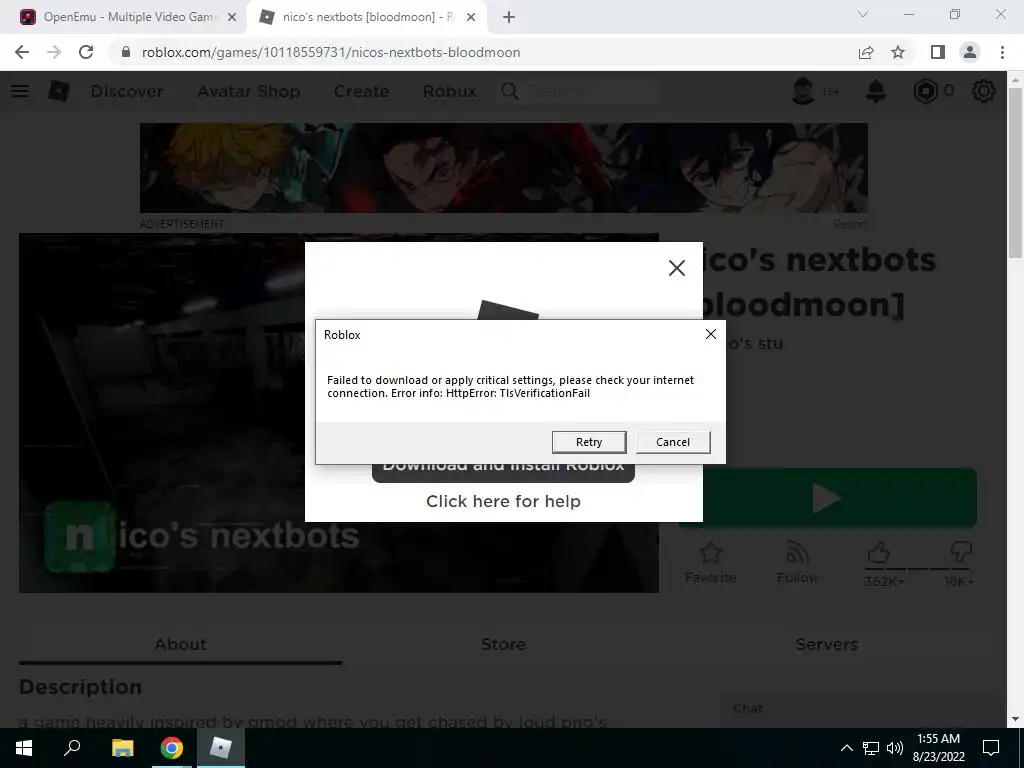The image size is (1024, 768).
Task: Show hidden system tray icons
Action: [846, 748]
